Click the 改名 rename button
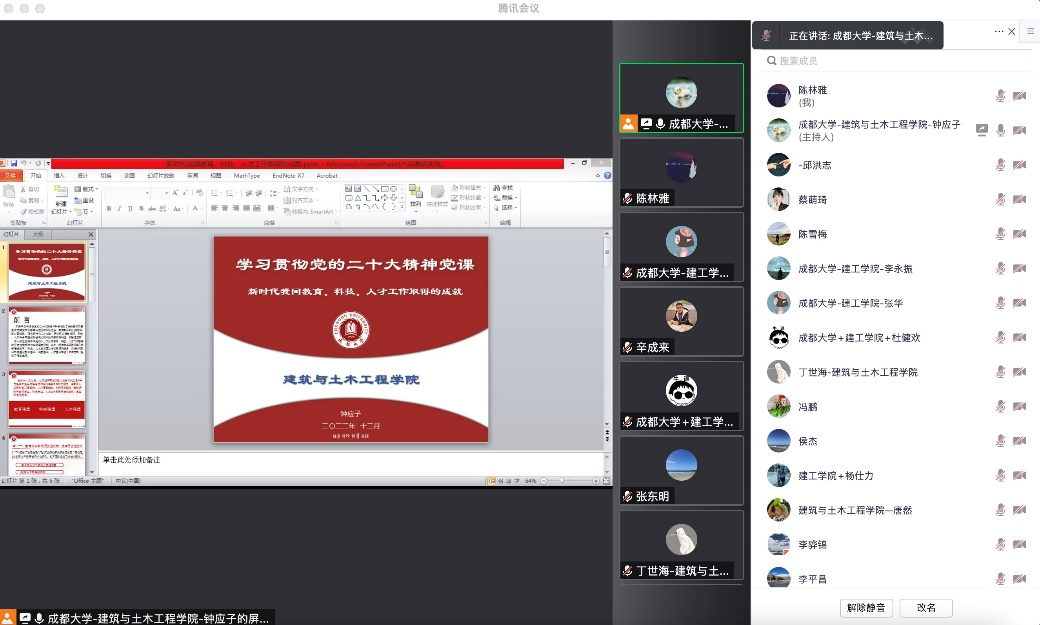The height and width of the screenshot is (625, 1040). pyautogui.click(x=925, y=608)
